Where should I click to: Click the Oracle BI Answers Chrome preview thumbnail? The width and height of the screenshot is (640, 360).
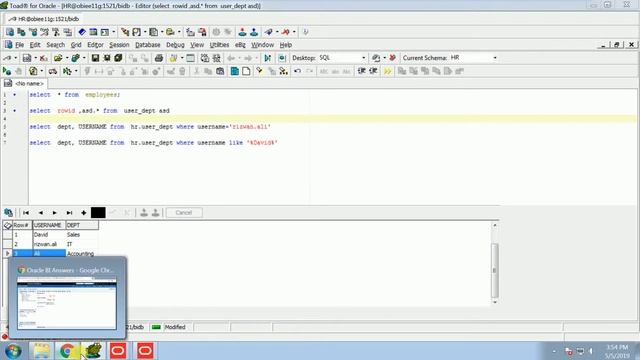click(67, 303)
